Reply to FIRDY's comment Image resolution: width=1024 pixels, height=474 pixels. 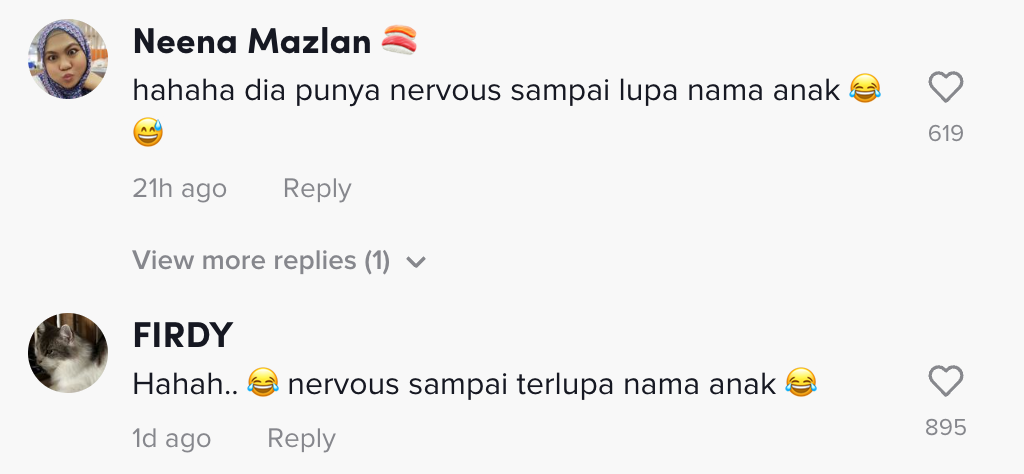(x=301, y=438)
